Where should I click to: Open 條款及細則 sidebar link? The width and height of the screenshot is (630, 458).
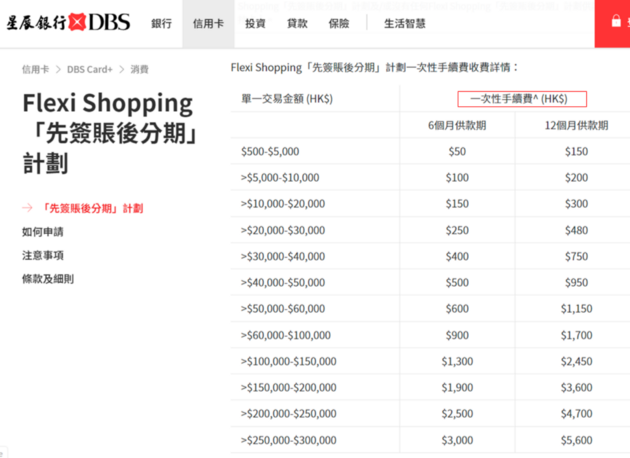click(x=48, y=279)
